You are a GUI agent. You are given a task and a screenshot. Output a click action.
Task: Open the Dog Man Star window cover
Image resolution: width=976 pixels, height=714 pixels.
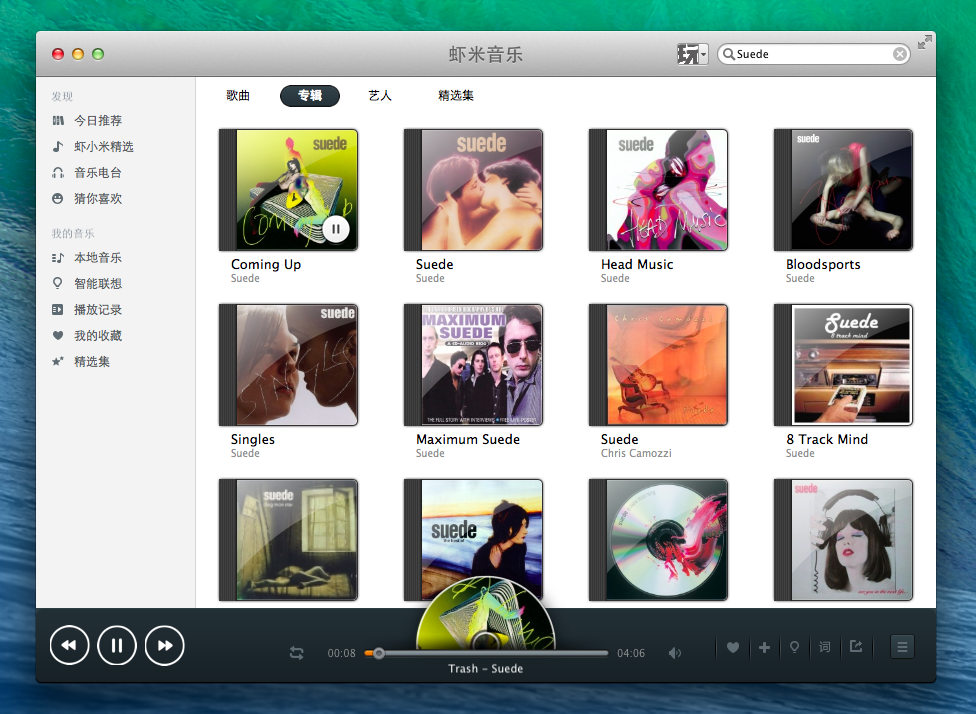click(x=288, y=540)
